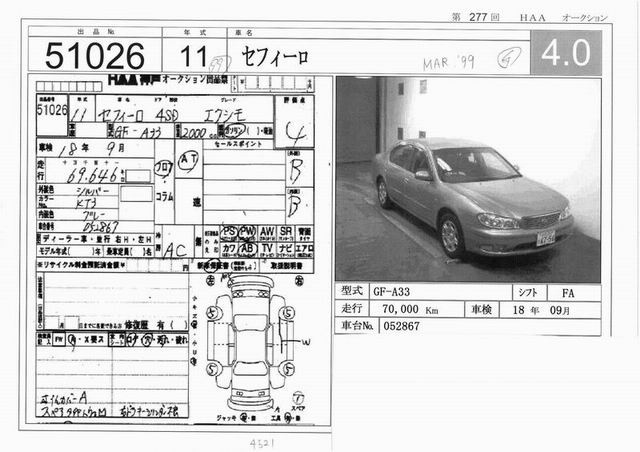Click the handwritten シルバー exterior color
Screen dimensions: 640x452
point(93,191)
